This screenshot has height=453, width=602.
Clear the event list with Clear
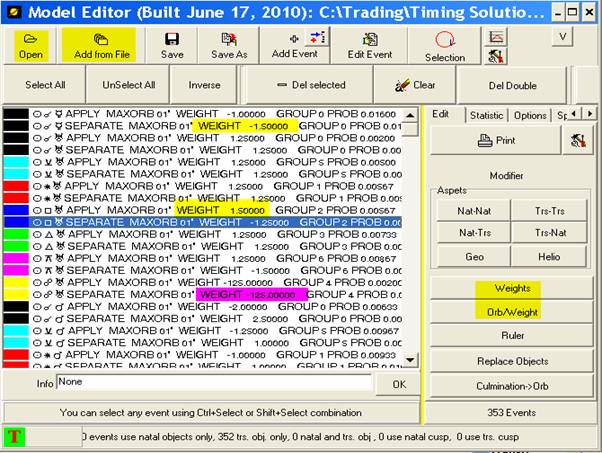coord(415,85)
